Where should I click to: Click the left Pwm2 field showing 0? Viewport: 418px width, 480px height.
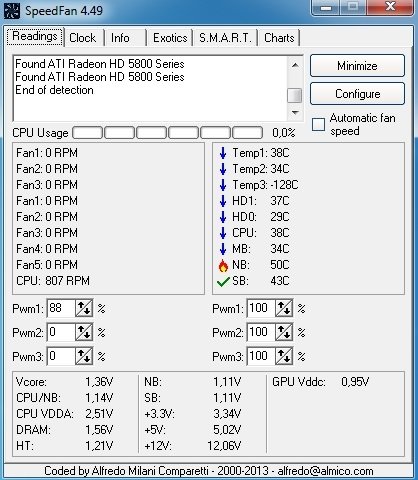pos(61,332)
